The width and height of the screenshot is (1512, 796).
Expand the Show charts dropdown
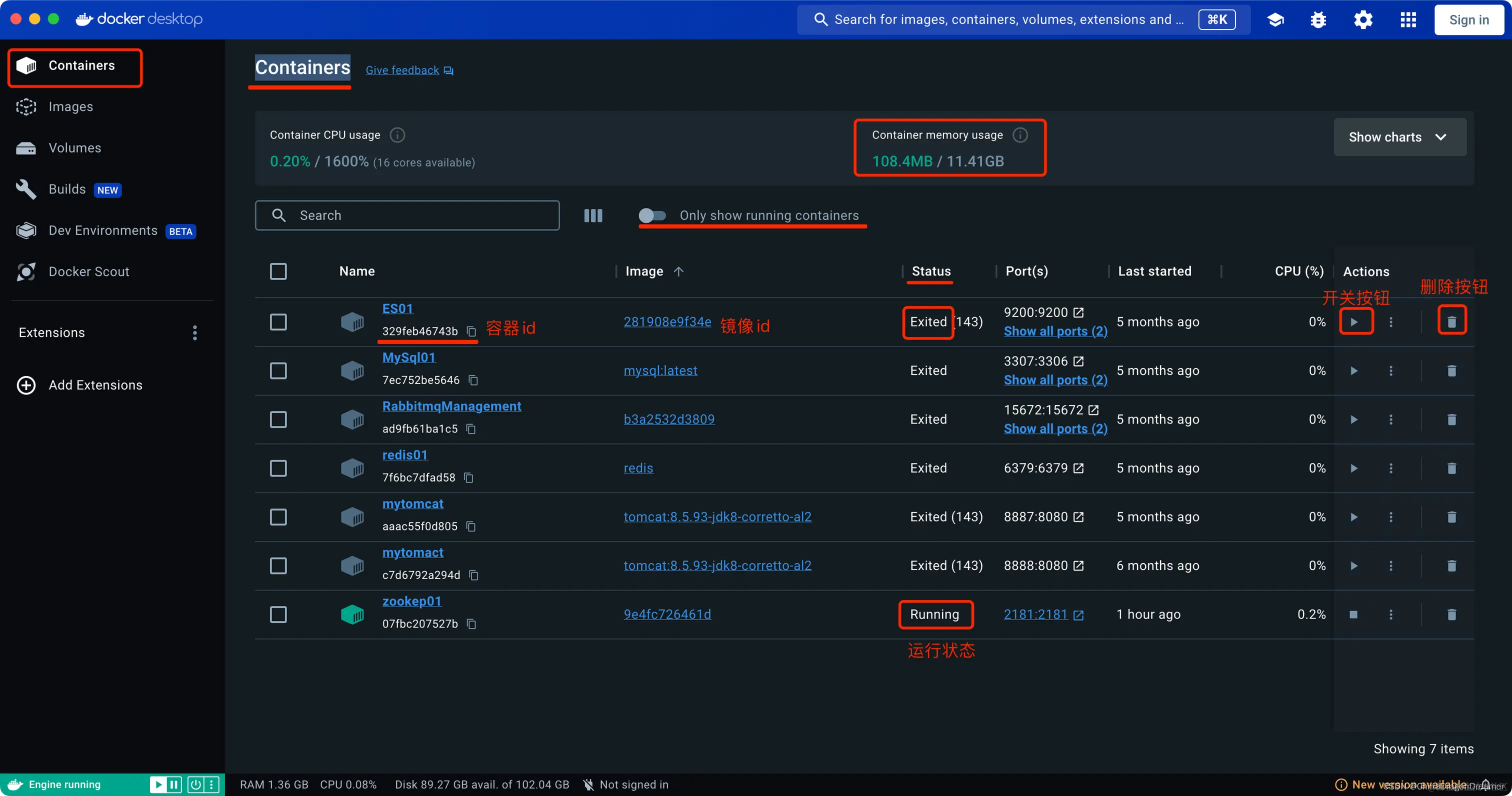pos(1399,137)
